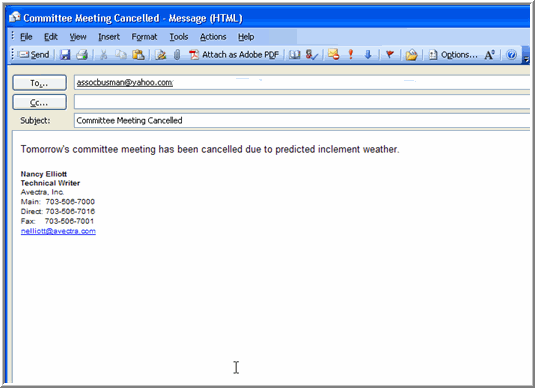Click the blue Help question mark icon
Screen dimensions: 535x388
(x=511, y=55)
